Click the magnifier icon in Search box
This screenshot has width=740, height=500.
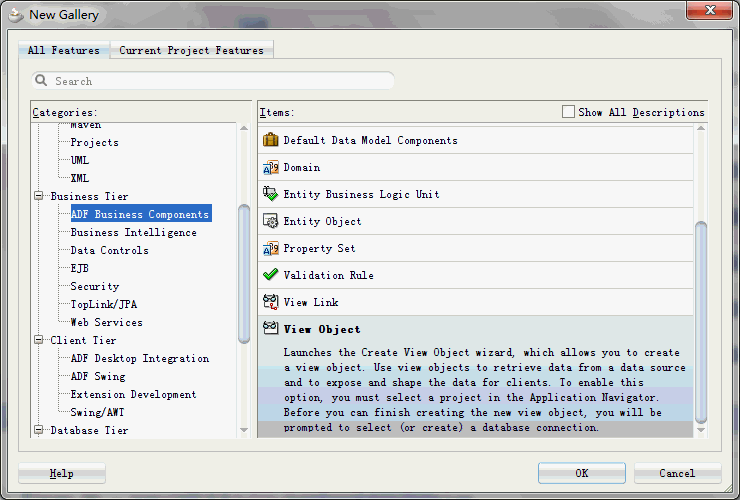(42, 80)
